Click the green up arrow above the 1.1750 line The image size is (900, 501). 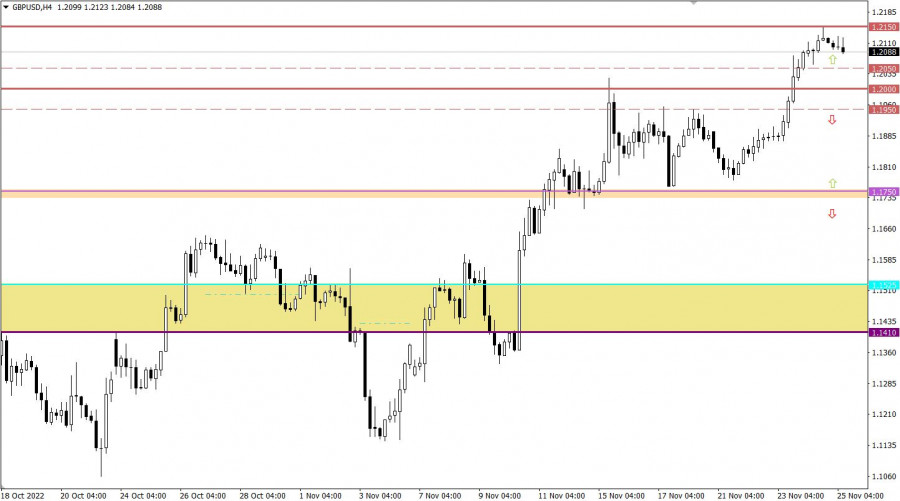click(x=832, y=183)
